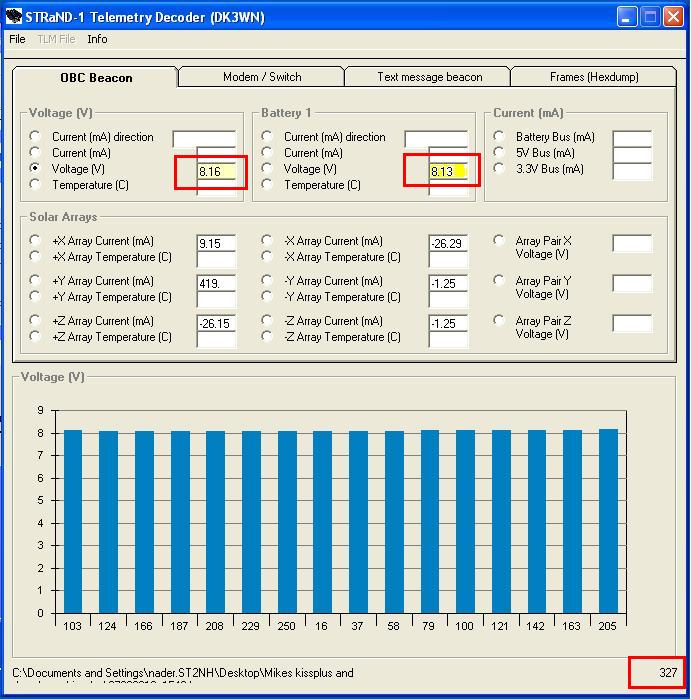Click Voltage group Current direction empty field
The width and height of the screenshot is (691, 699).
(204, 139)
